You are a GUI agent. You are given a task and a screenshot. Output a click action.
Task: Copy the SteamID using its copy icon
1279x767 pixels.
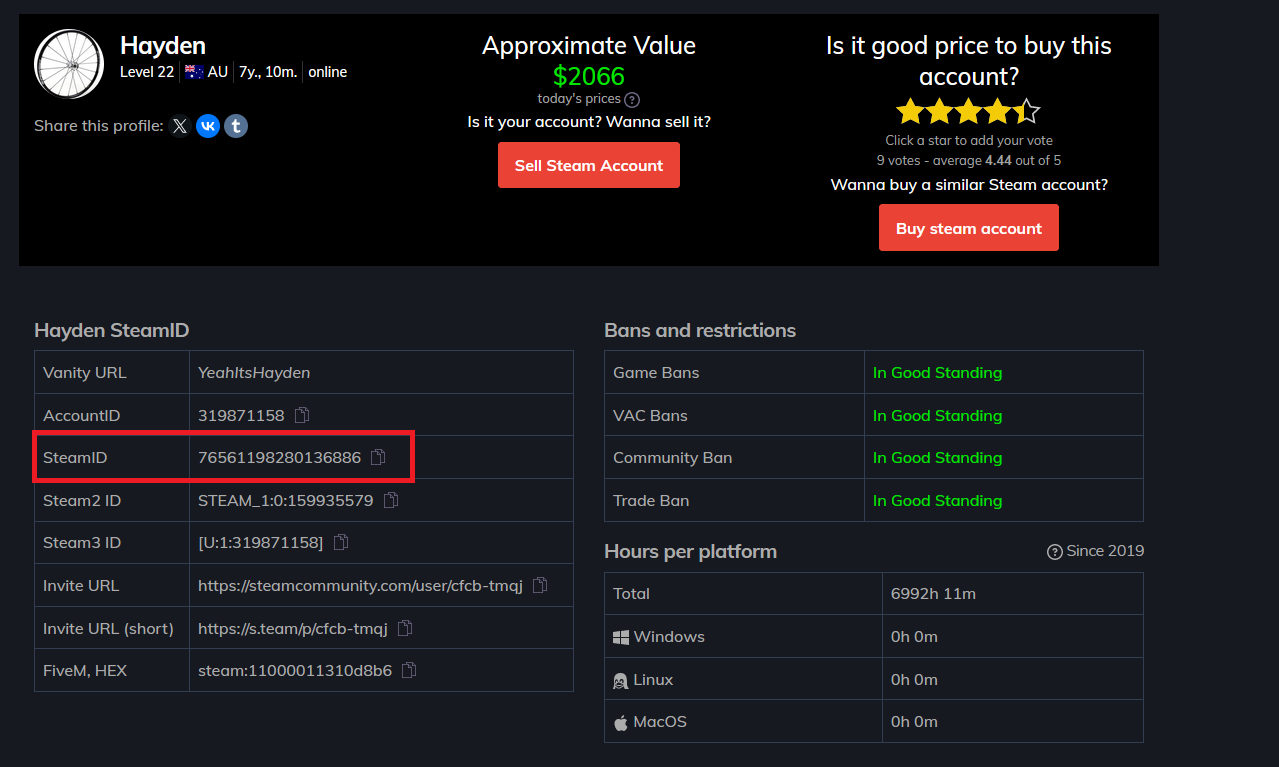(x=377, y=457)
